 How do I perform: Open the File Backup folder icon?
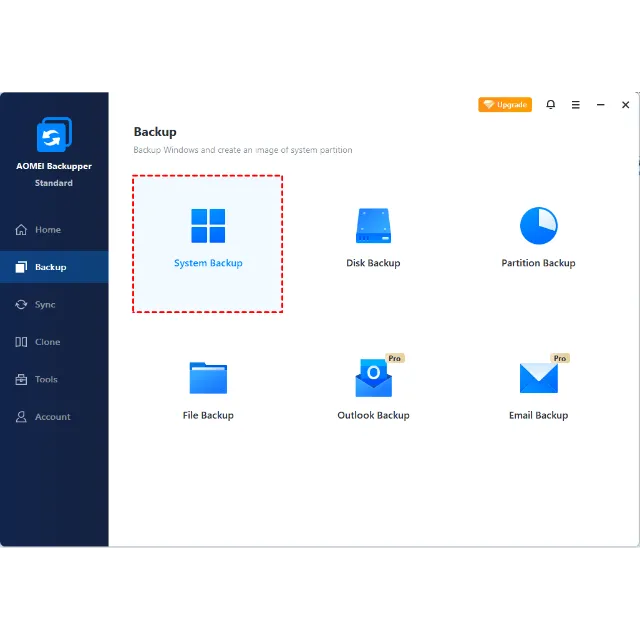[208, 378]
